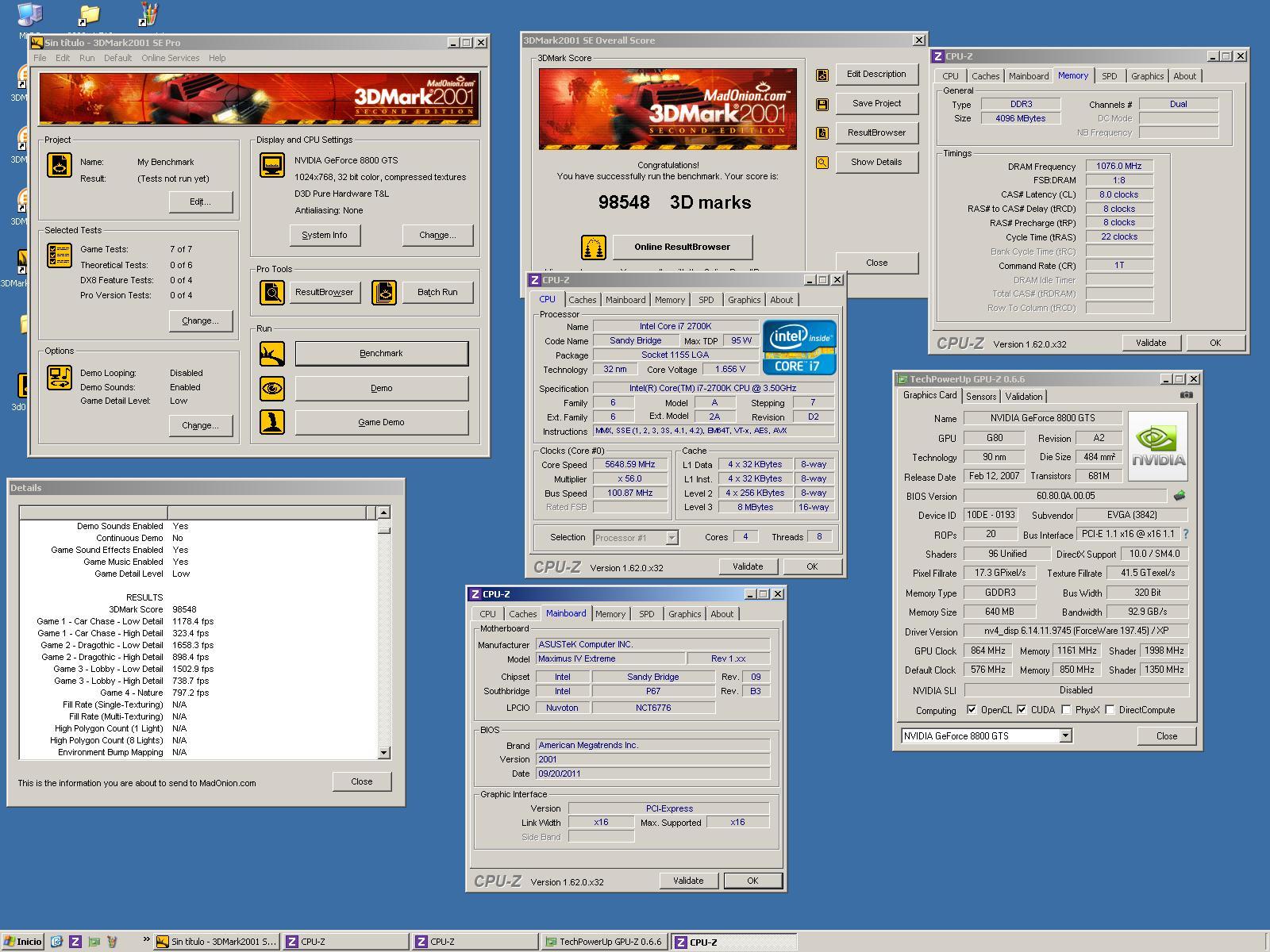Click the 3DMark2001 banner in Overall Score
Screen dimensions: 1270x952
pyautogui.click(x=668, y=109)
